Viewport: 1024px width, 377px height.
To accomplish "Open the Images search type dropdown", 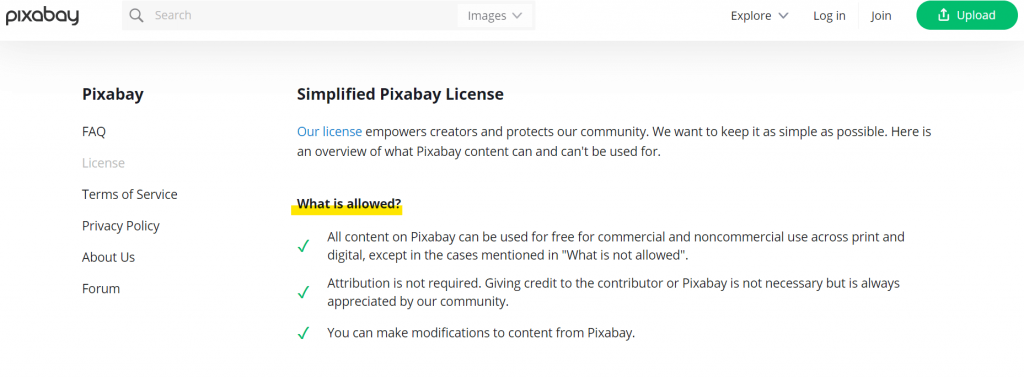I will click(x=494, y=16).
